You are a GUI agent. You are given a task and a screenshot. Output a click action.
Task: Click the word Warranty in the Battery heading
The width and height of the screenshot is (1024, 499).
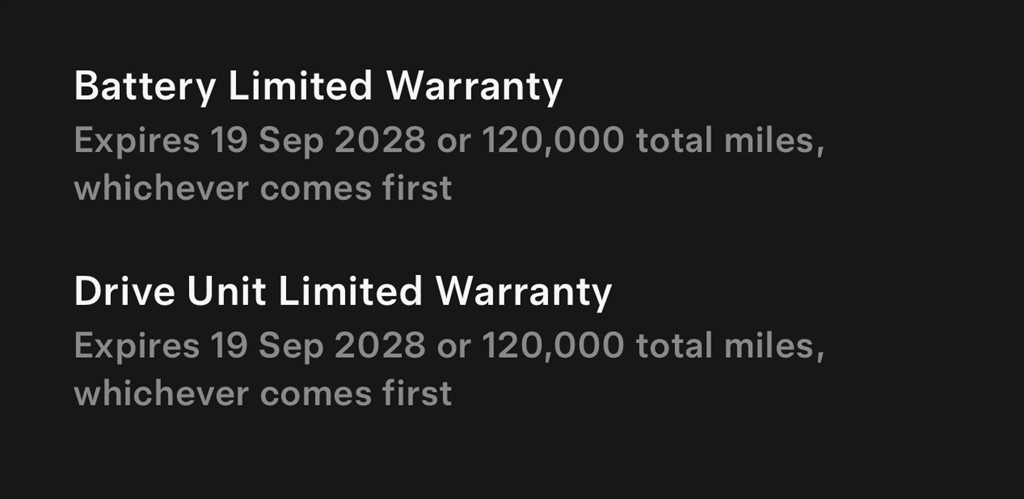(x=474, y=88)
